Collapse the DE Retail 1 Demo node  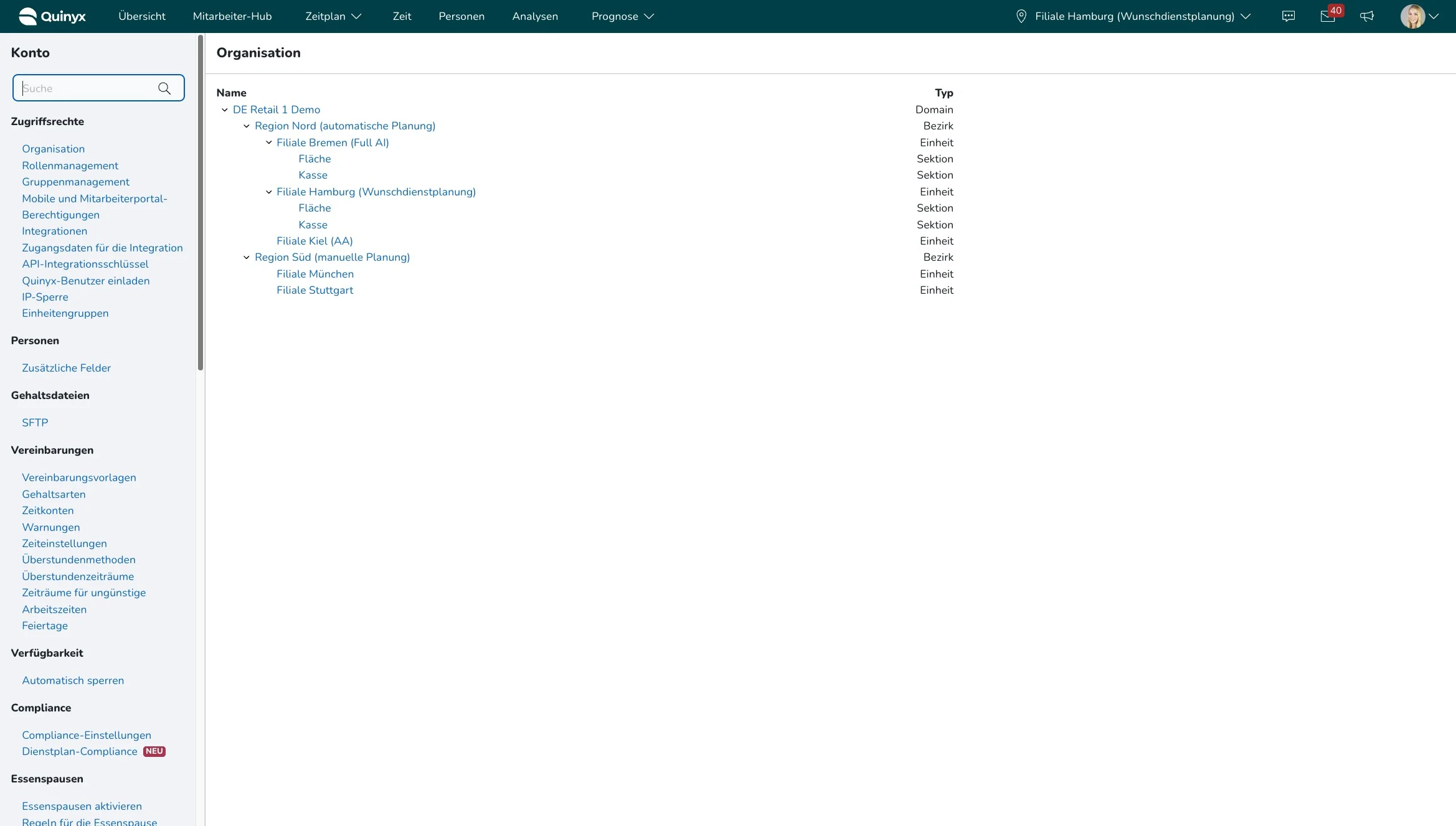pos(225,110)
